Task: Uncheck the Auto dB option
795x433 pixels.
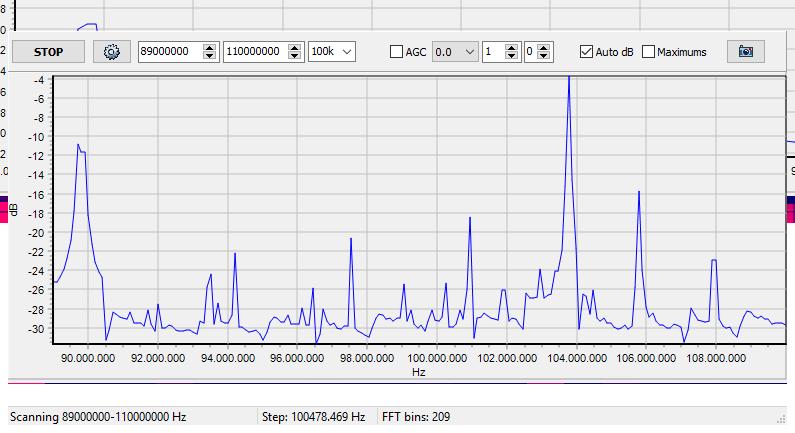Action: point(586,52)
